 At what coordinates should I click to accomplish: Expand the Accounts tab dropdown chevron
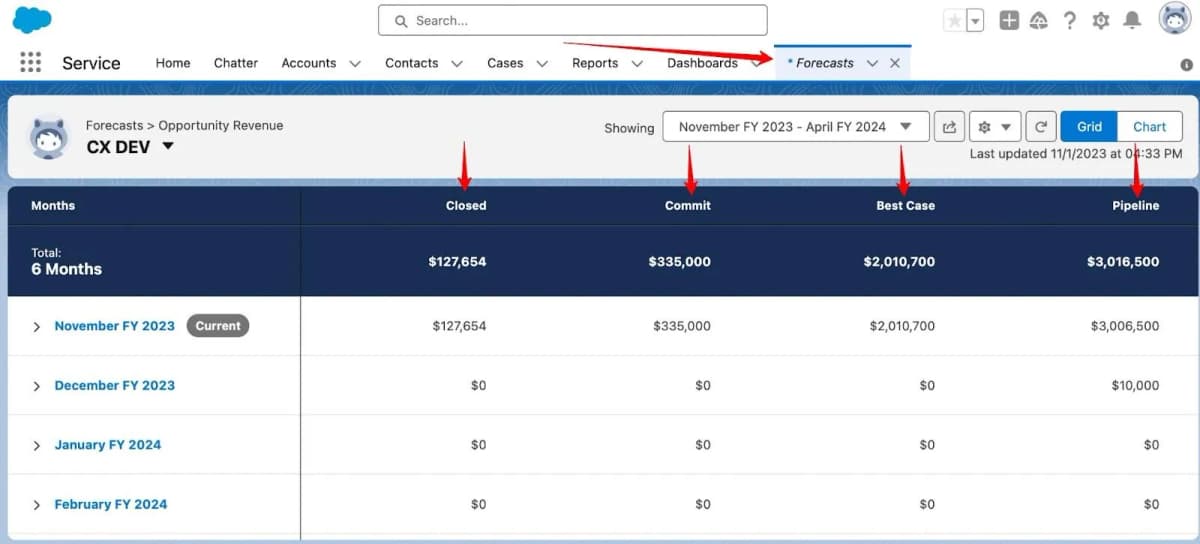(x=355, y=63)
